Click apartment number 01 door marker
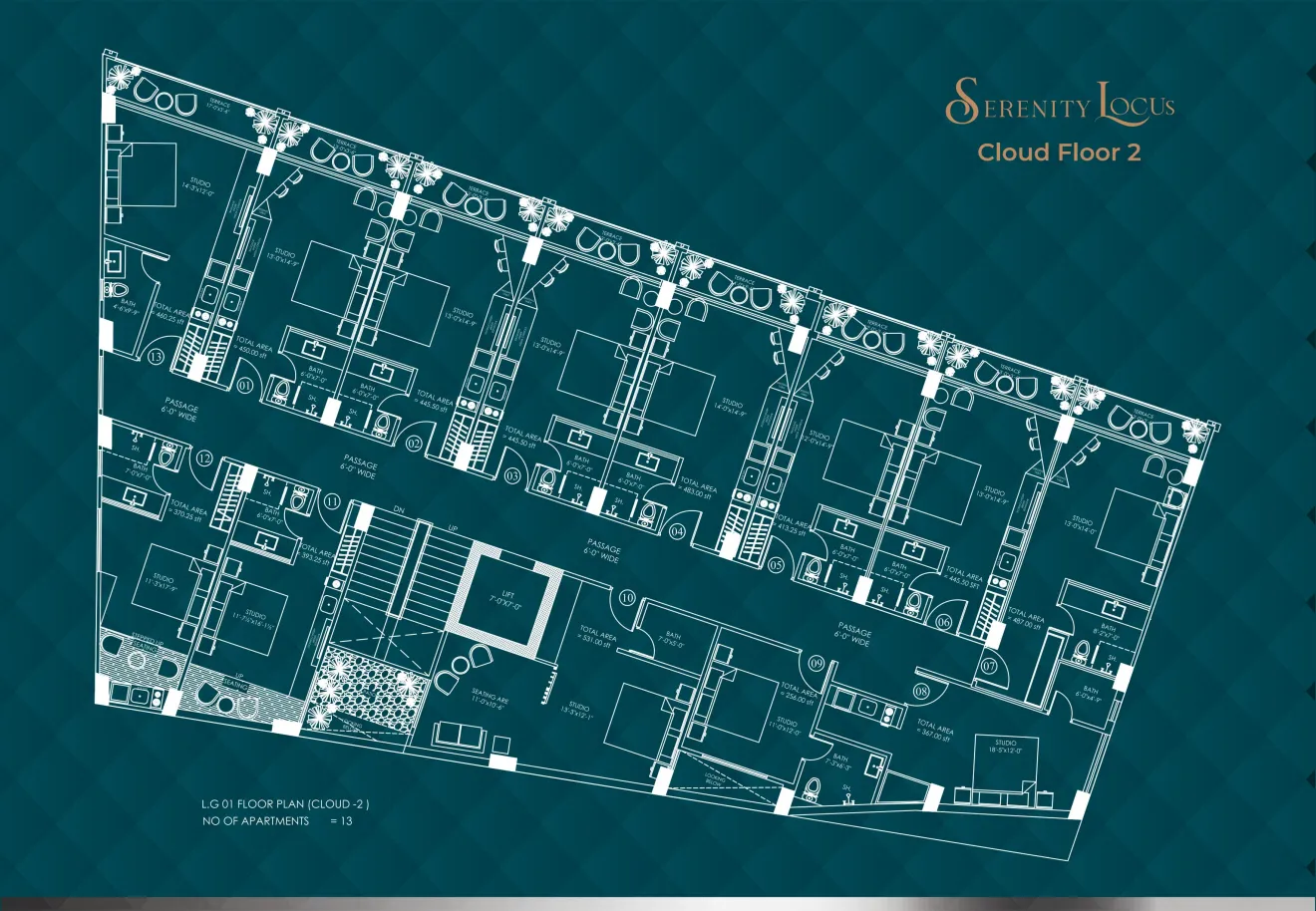This screenshot has height=911, width=1316. [x=245, y=385]
